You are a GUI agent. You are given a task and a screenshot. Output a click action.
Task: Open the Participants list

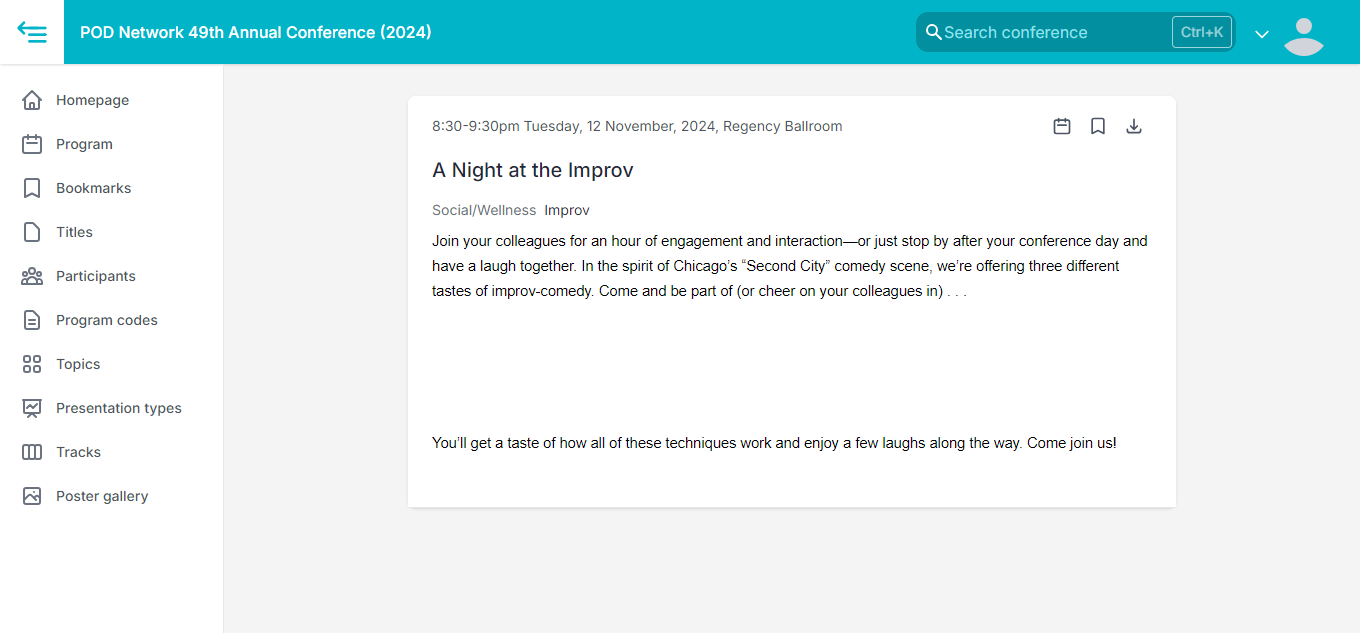[95, 276]
